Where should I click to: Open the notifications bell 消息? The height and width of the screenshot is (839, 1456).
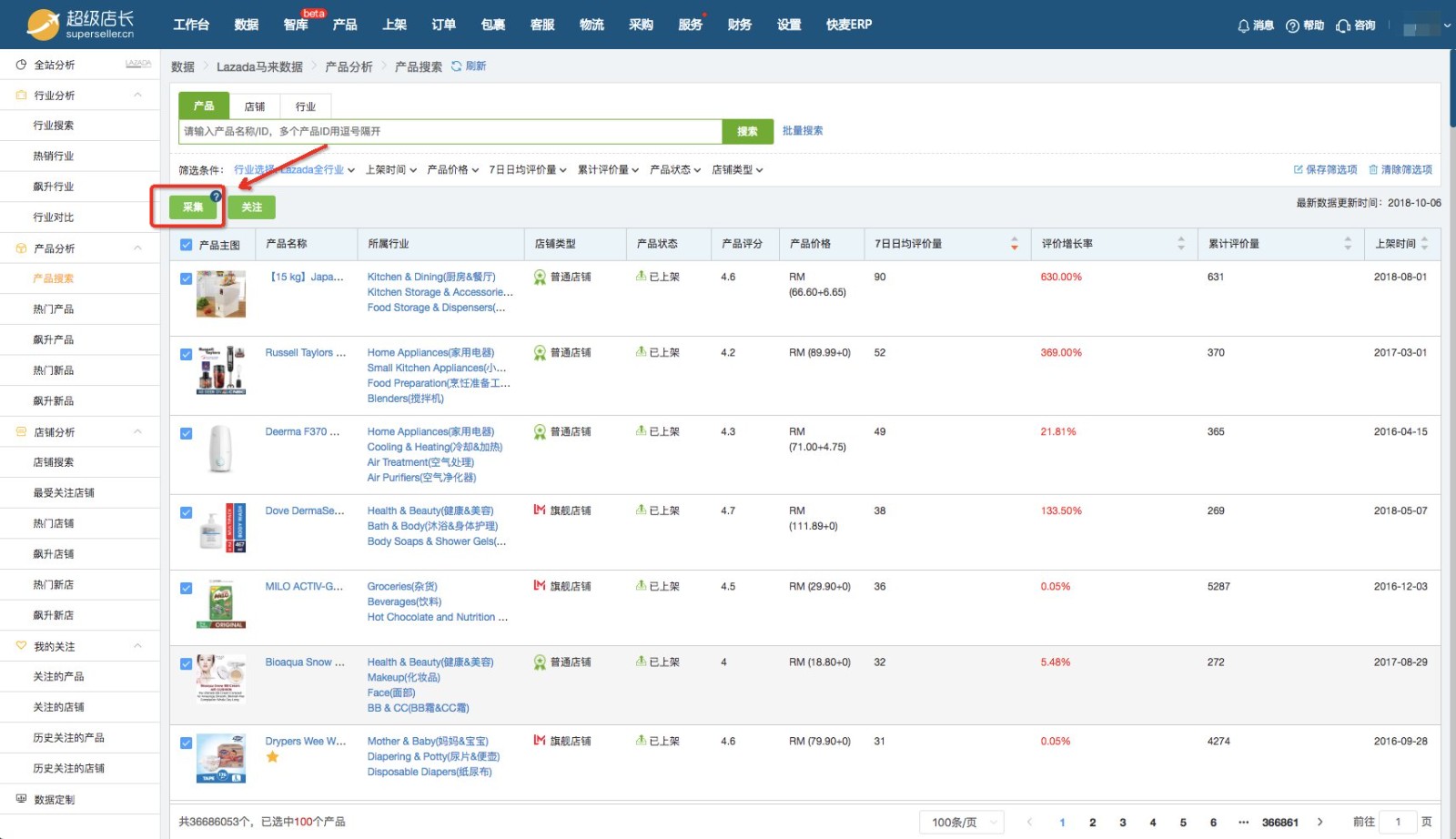(x=1243, y=25)
